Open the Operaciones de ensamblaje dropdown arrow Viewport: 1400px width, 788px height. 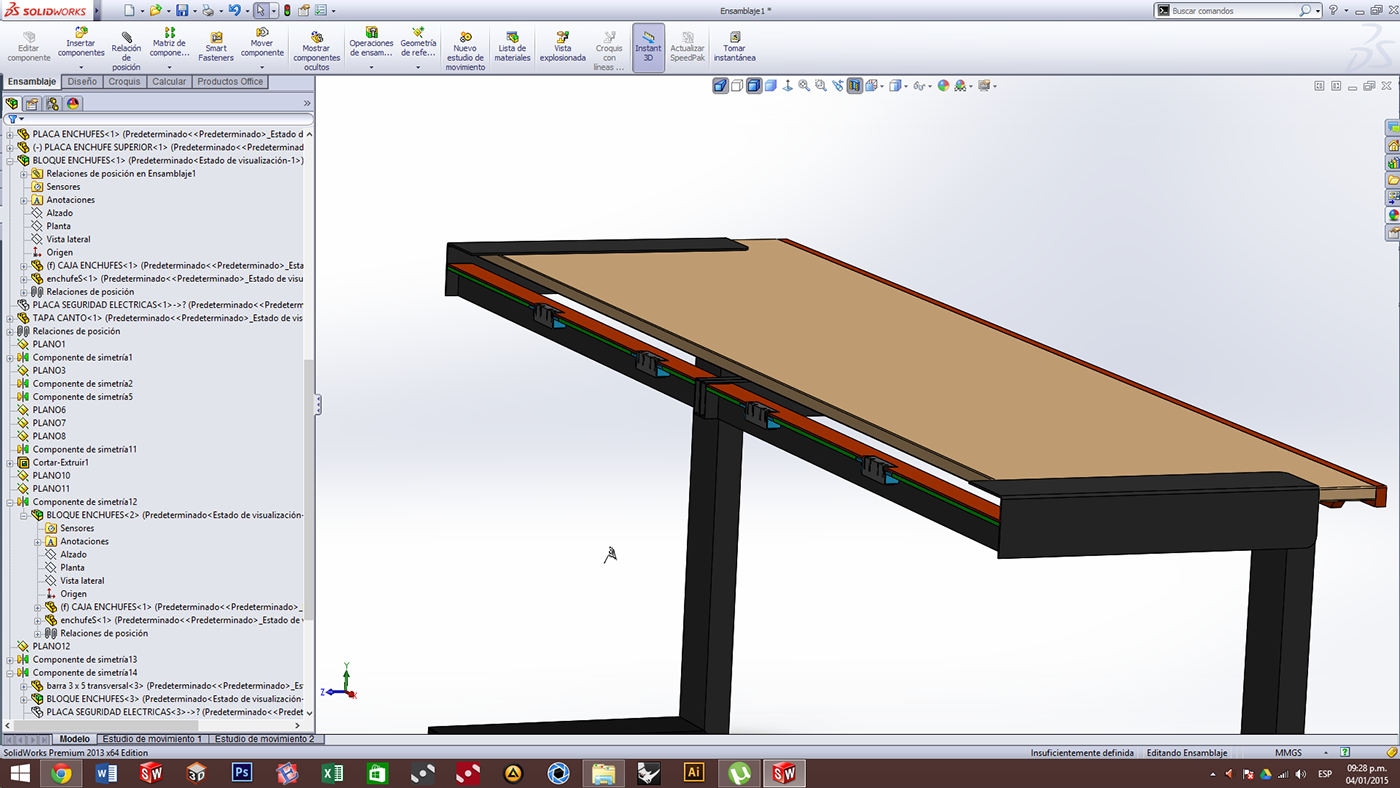371,68
